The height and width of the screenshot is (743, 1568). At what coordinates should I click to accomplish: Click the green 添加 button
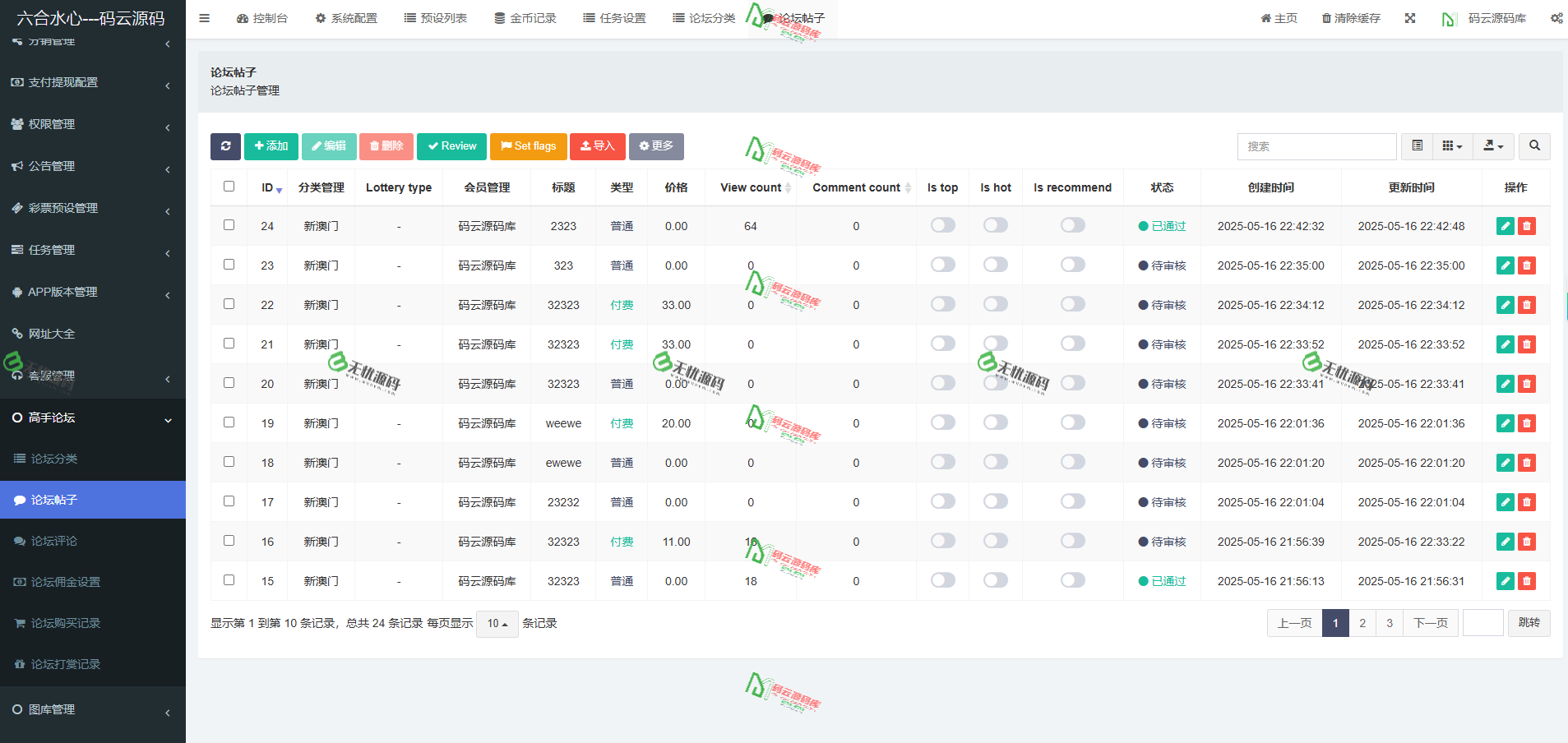pos(271,146)
